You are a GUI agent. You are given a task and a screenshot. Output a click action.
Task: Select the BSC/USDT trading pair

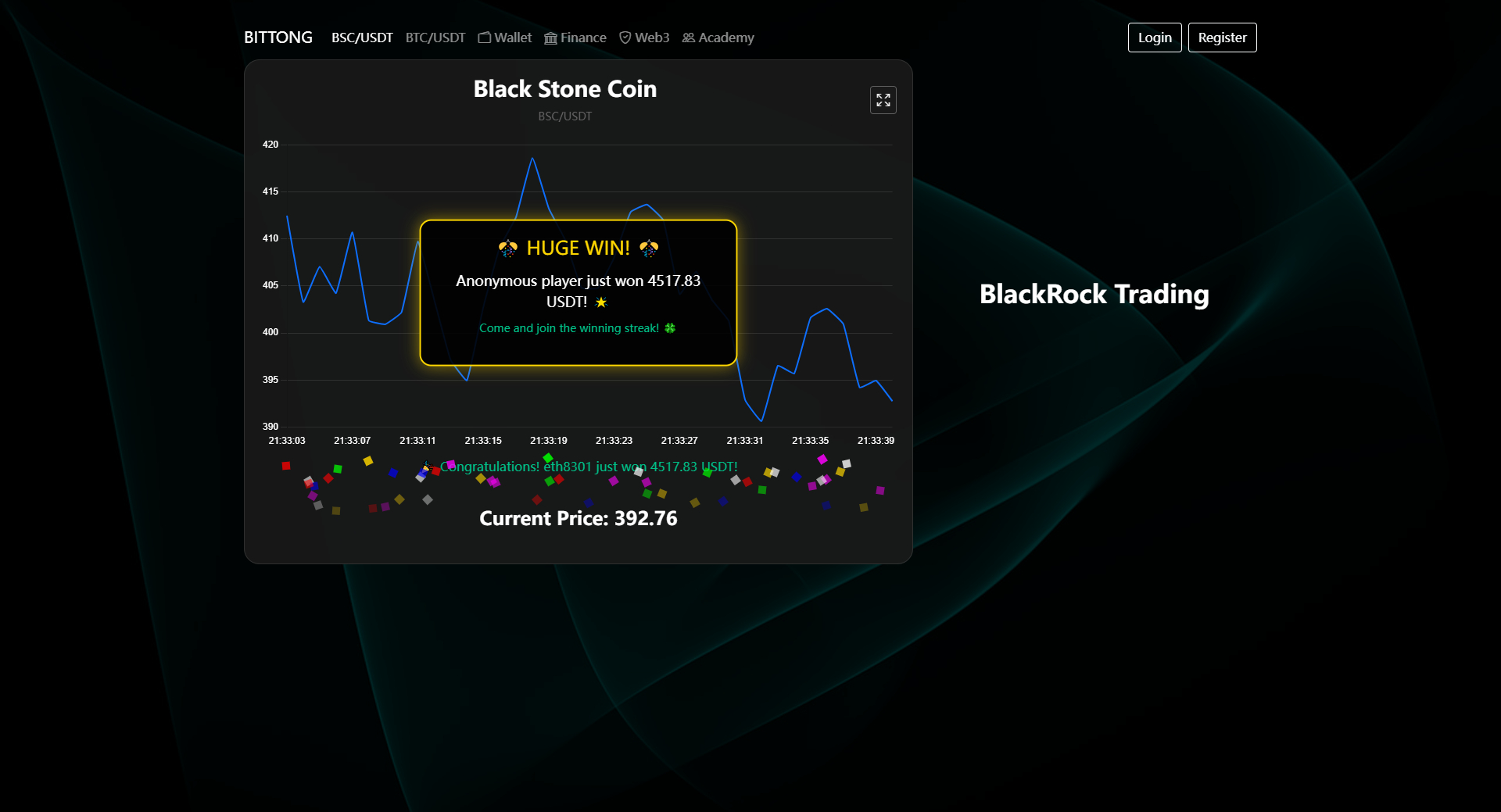pyautogui.click(x=362, y=38)
